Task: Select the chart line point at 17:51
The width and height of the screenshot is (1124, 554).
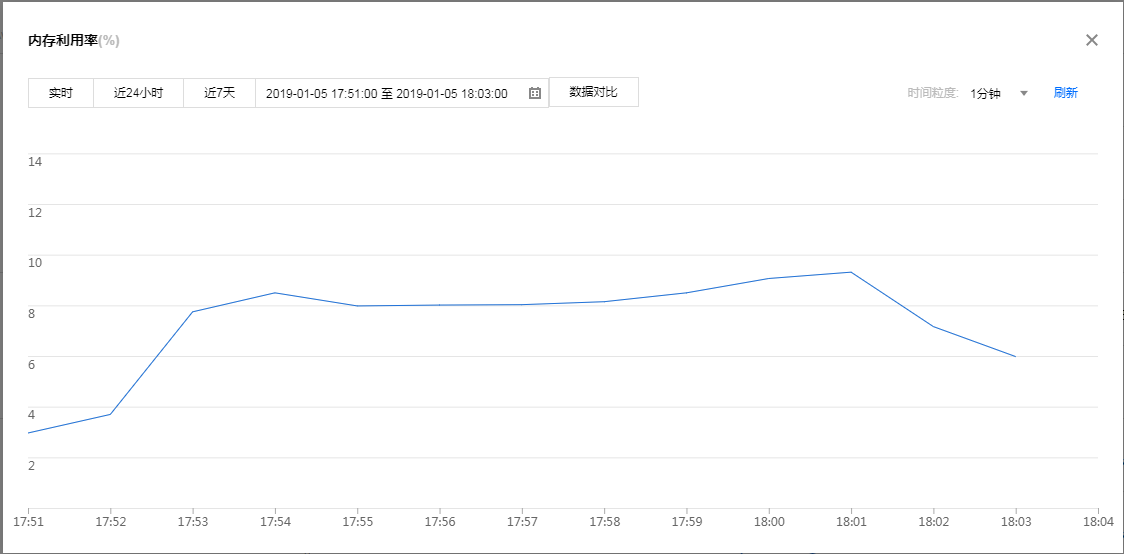Action: pyautogui.click(x=29, y=433)
